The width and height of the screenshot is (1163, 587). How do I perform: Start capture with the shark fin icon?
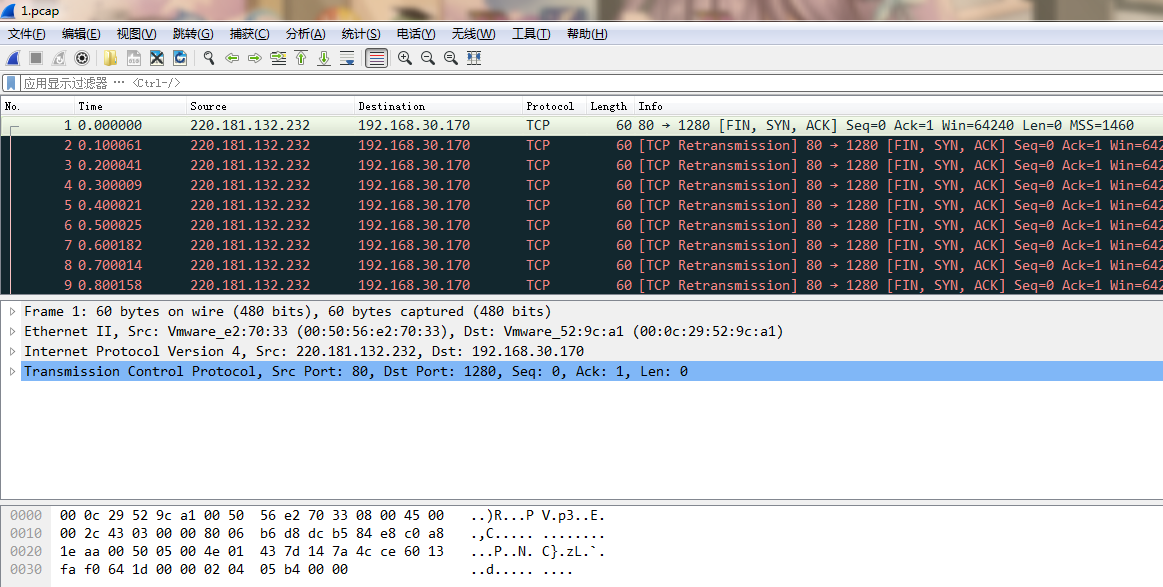(13, 58)
